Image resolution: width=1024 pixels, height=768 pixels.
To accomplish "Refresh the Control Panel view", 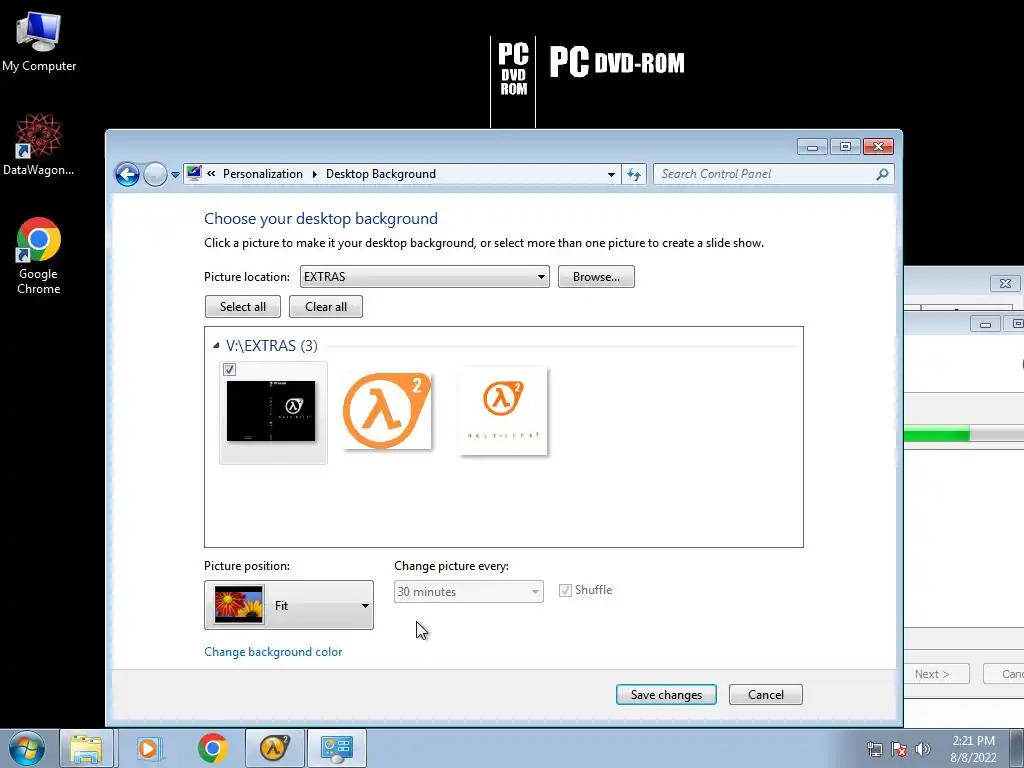I will [x=633, y=174].
